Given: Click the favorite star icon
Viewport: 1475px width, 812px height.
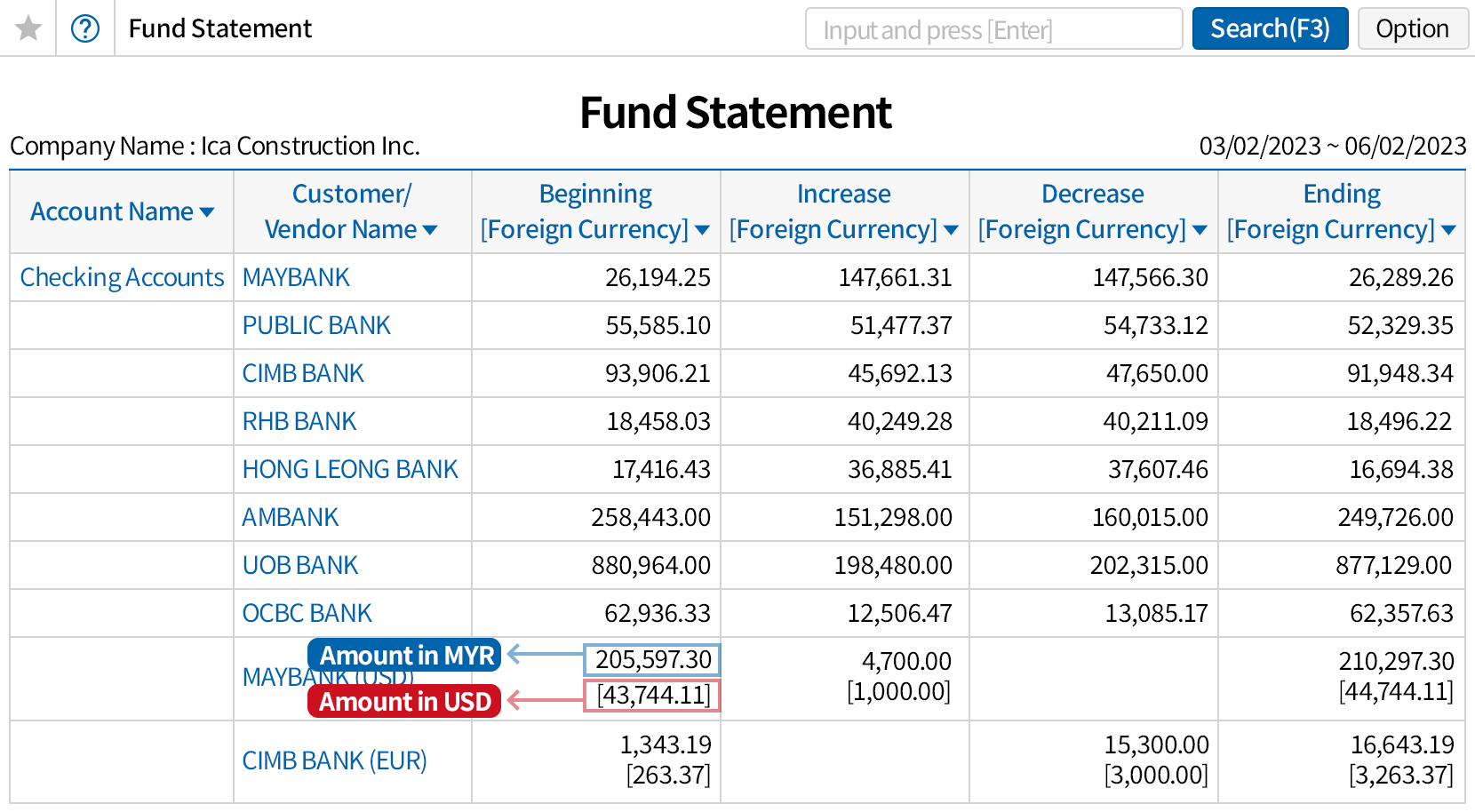Looking at the screenshot, I should (x=28, y=28).
